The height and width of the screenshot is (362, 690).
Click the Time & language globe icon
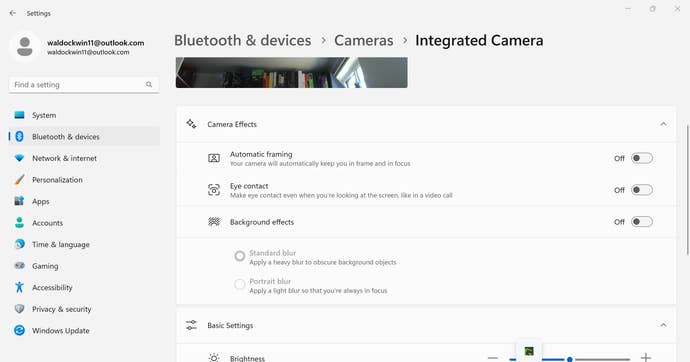[19, 245]
